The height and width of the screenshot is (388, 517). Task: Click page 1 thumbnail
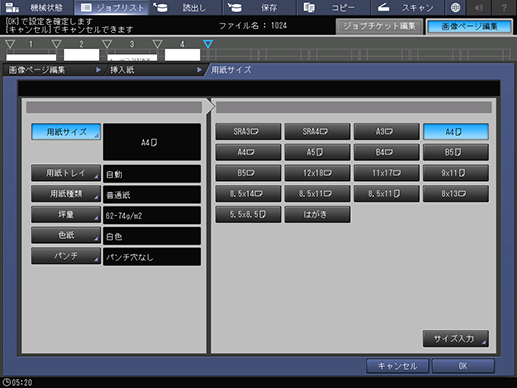tap(31, 56)
